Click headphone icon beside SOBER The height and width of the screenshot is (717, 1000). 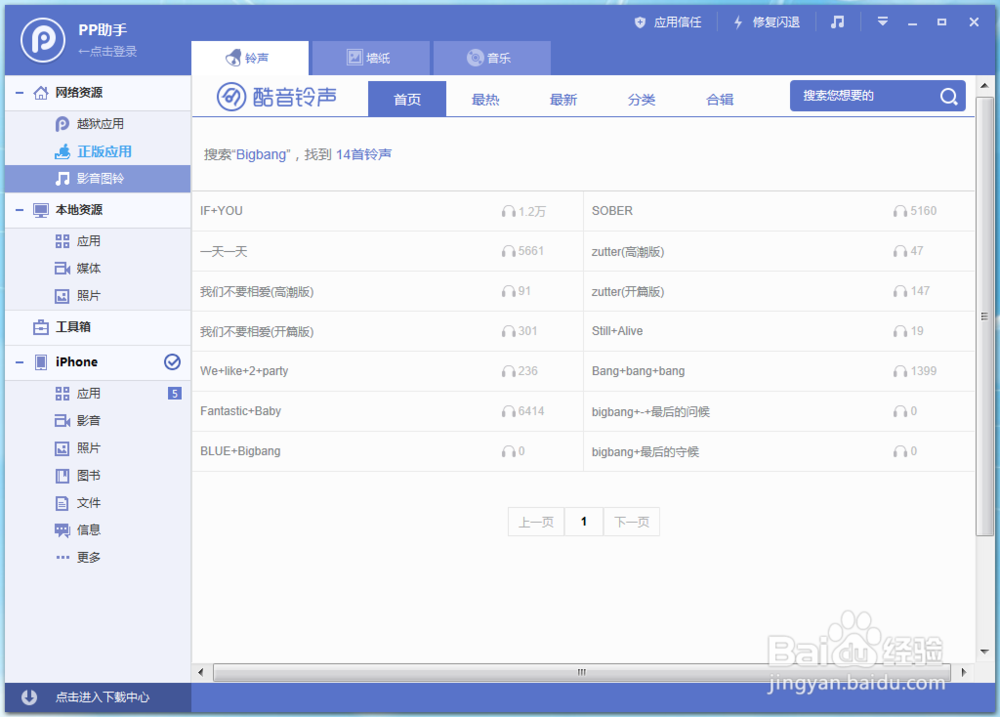tap(900, 211)
